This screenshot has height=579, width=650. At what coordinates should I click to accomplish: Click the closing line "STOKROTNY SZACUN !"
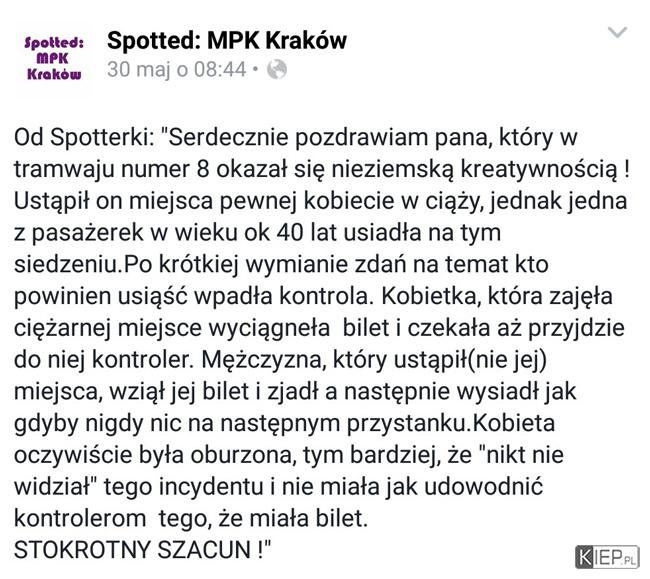(x=142, y=550)
